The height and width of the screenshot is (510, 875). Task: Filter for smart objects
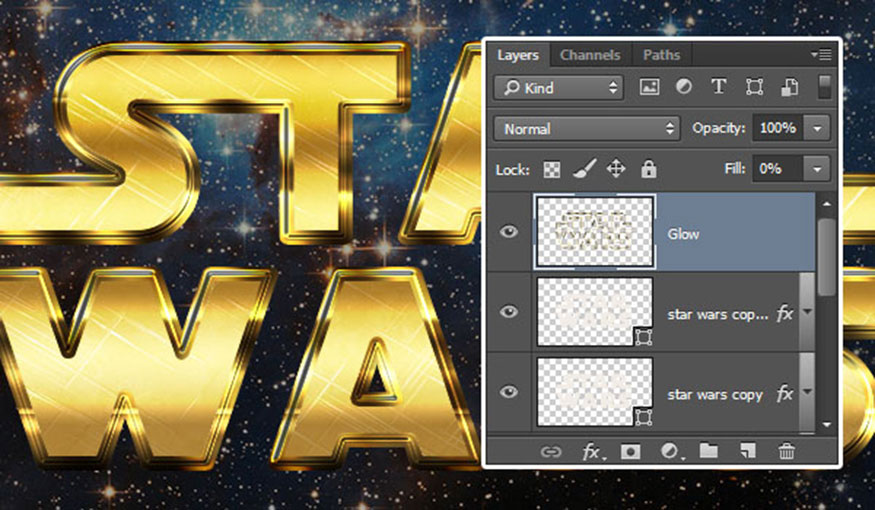[789, 87]
